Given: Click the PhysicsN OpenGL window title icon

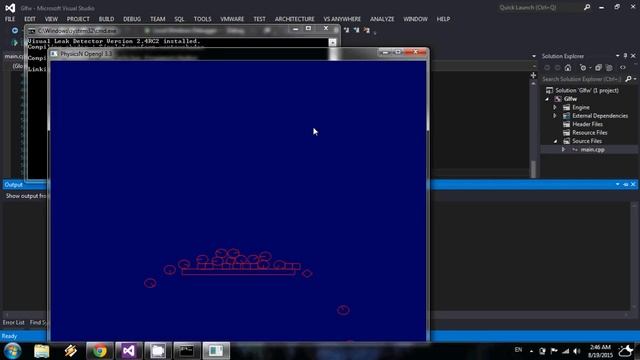Looking at the screenshot, I should pos(54,53).
